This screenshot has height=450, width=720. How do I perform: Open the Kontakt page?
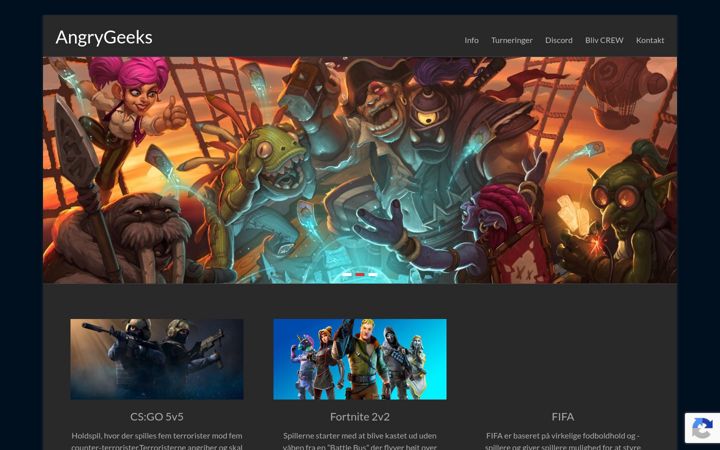point(650,40)
